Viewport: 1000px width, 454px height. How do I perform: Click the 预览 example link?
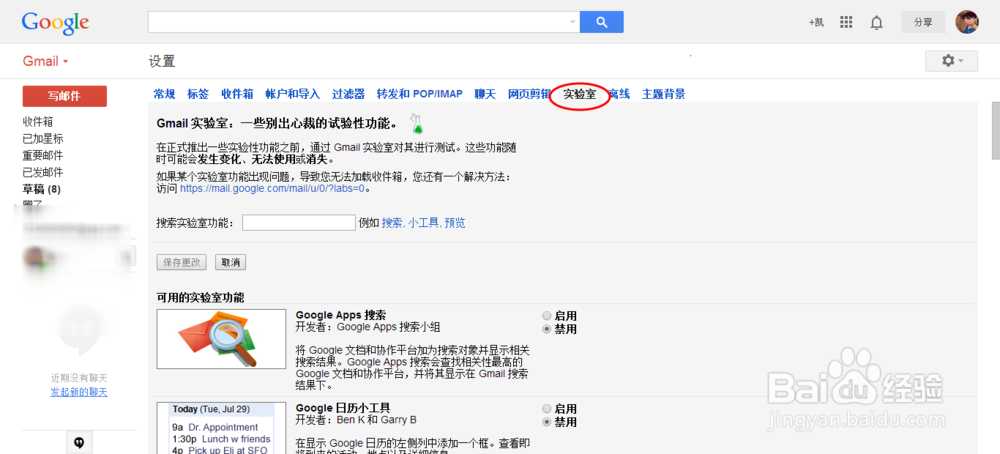point(455,223)
